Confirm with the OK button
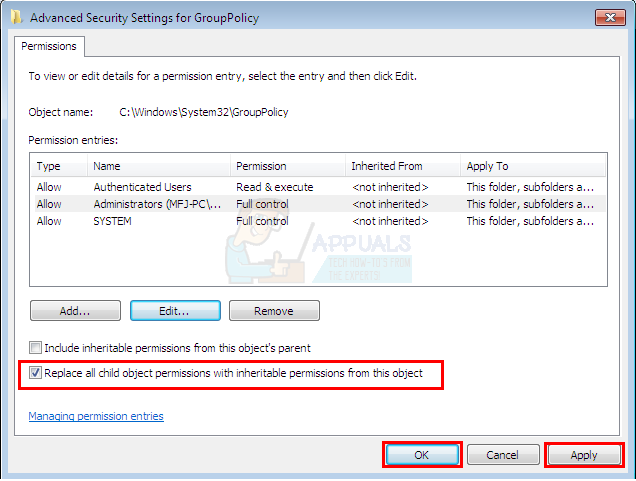Viewport: 636px width, 481px height. pyautogui.click(x=421, y=455)
